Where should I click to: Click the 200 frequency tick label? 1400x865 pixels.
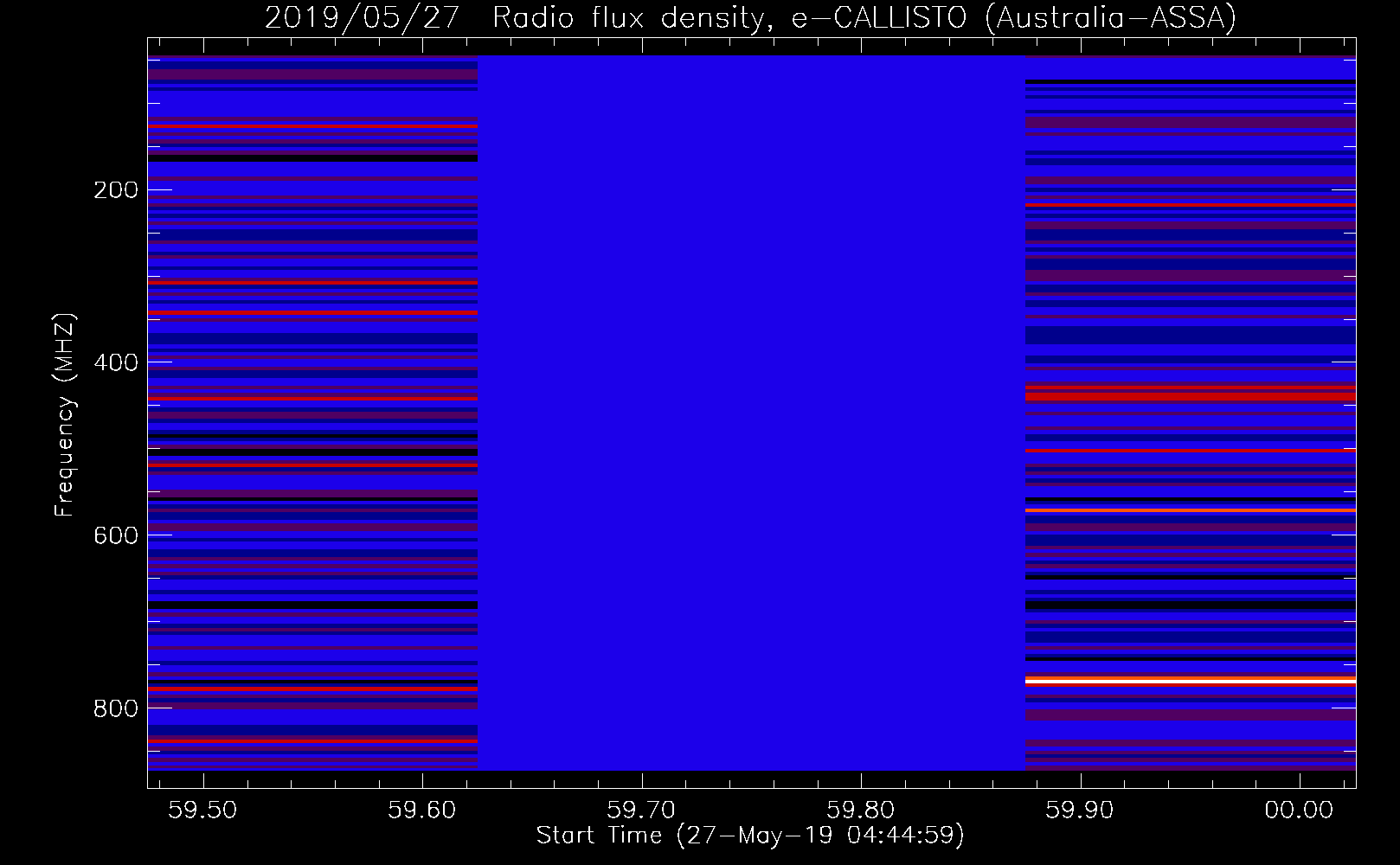tap(115, 189)
